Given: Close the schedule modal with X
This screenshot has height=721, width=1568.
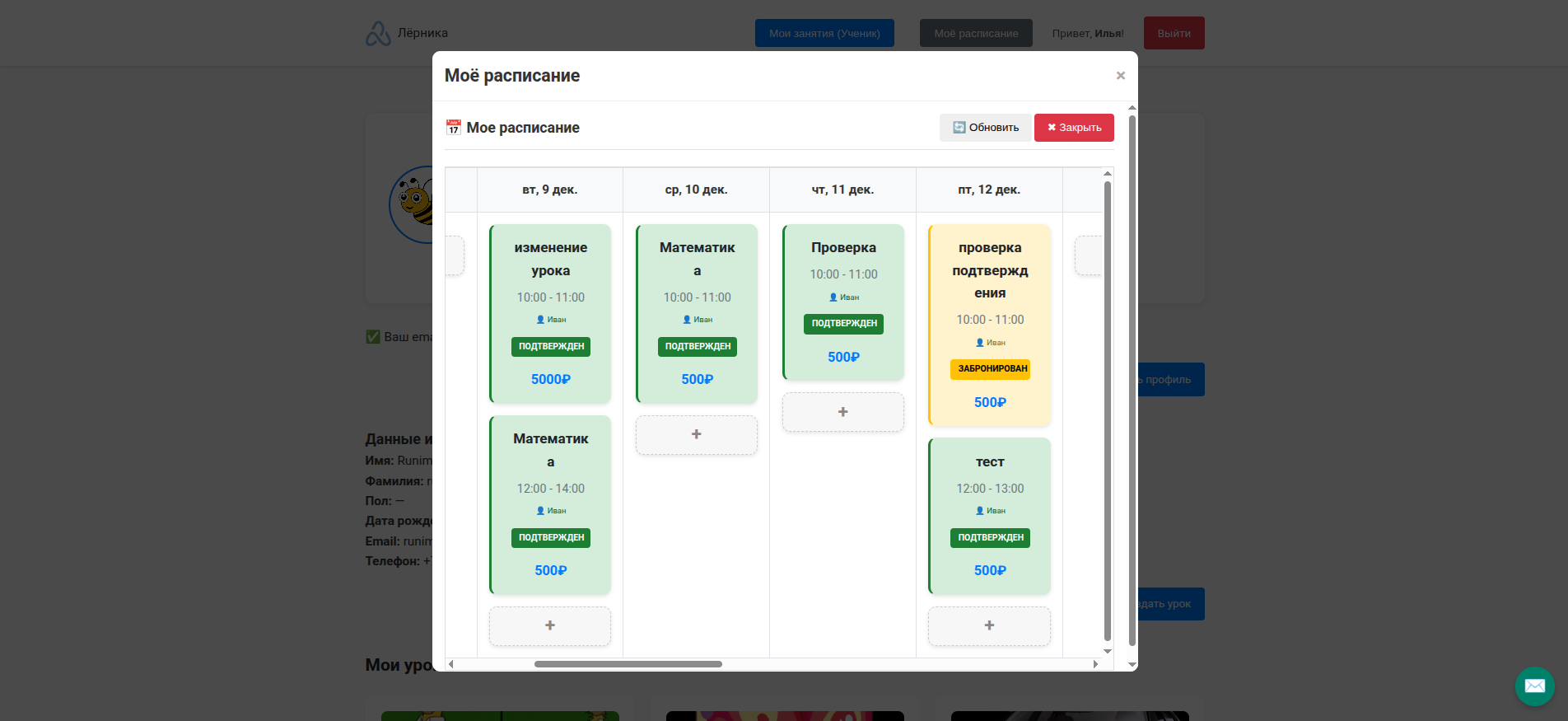Looking at the screenshot, I should point(1120,76).
